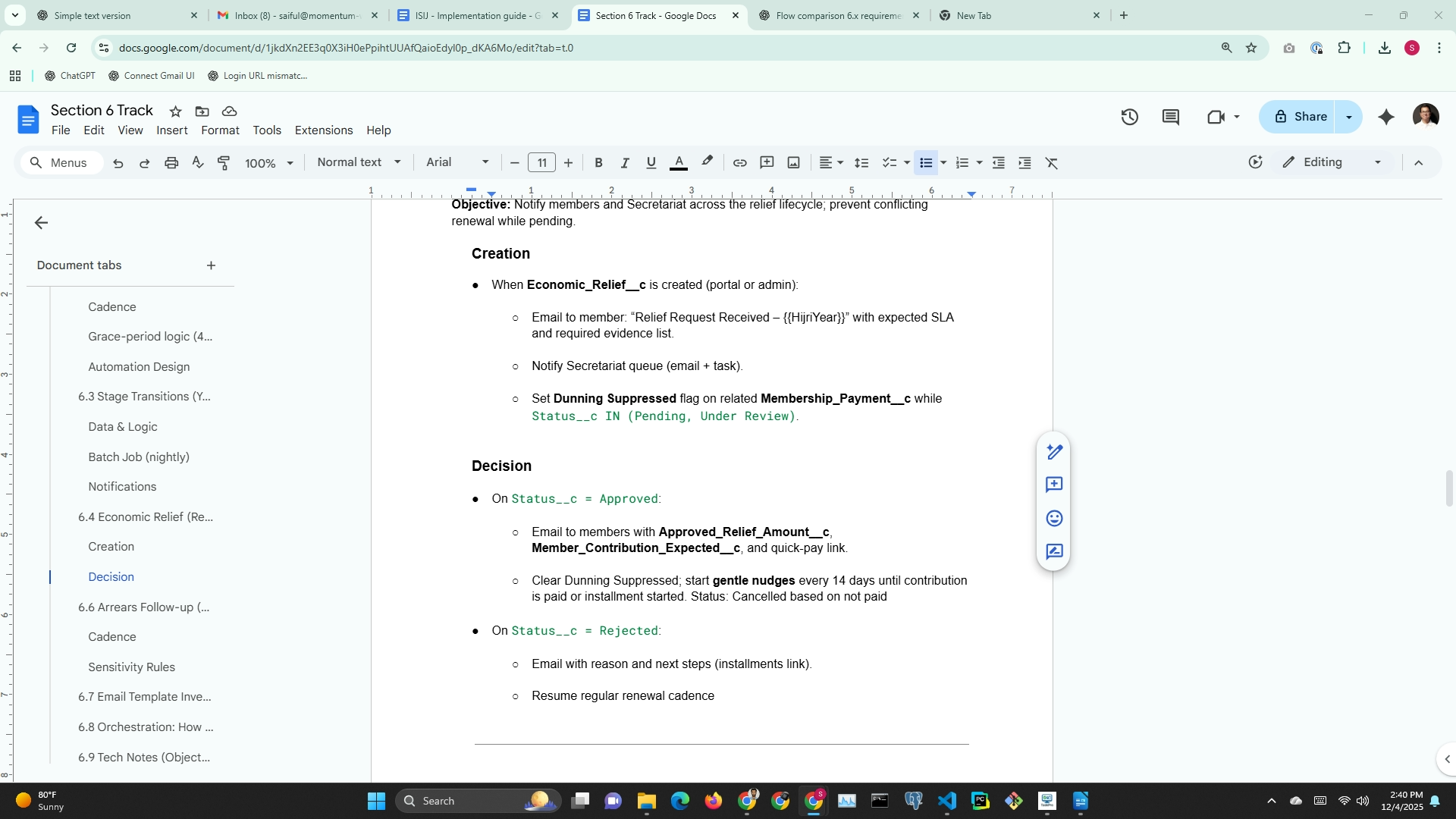Toggle the bulleted list button
This screenshot has height=819, width=1456.
pyautogui.click(x=925, y=162)
